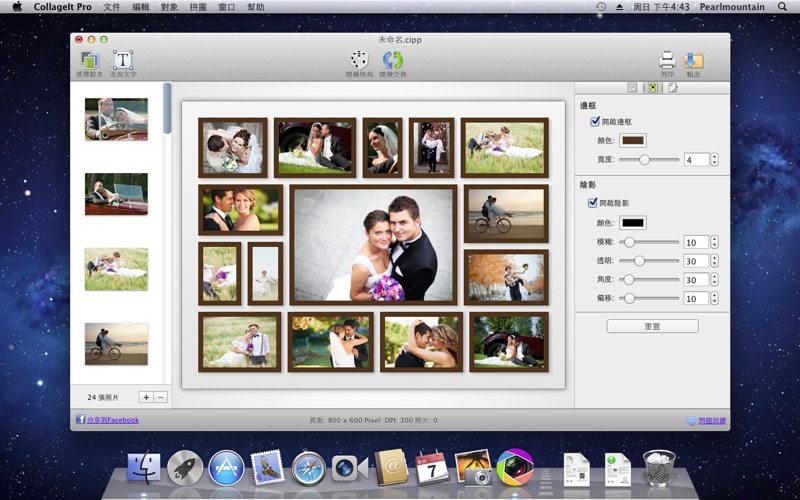Screen dimensions: 800x500
Task: Click the 角度 angle stepper arrows
Action: click(x=714, y=280)
